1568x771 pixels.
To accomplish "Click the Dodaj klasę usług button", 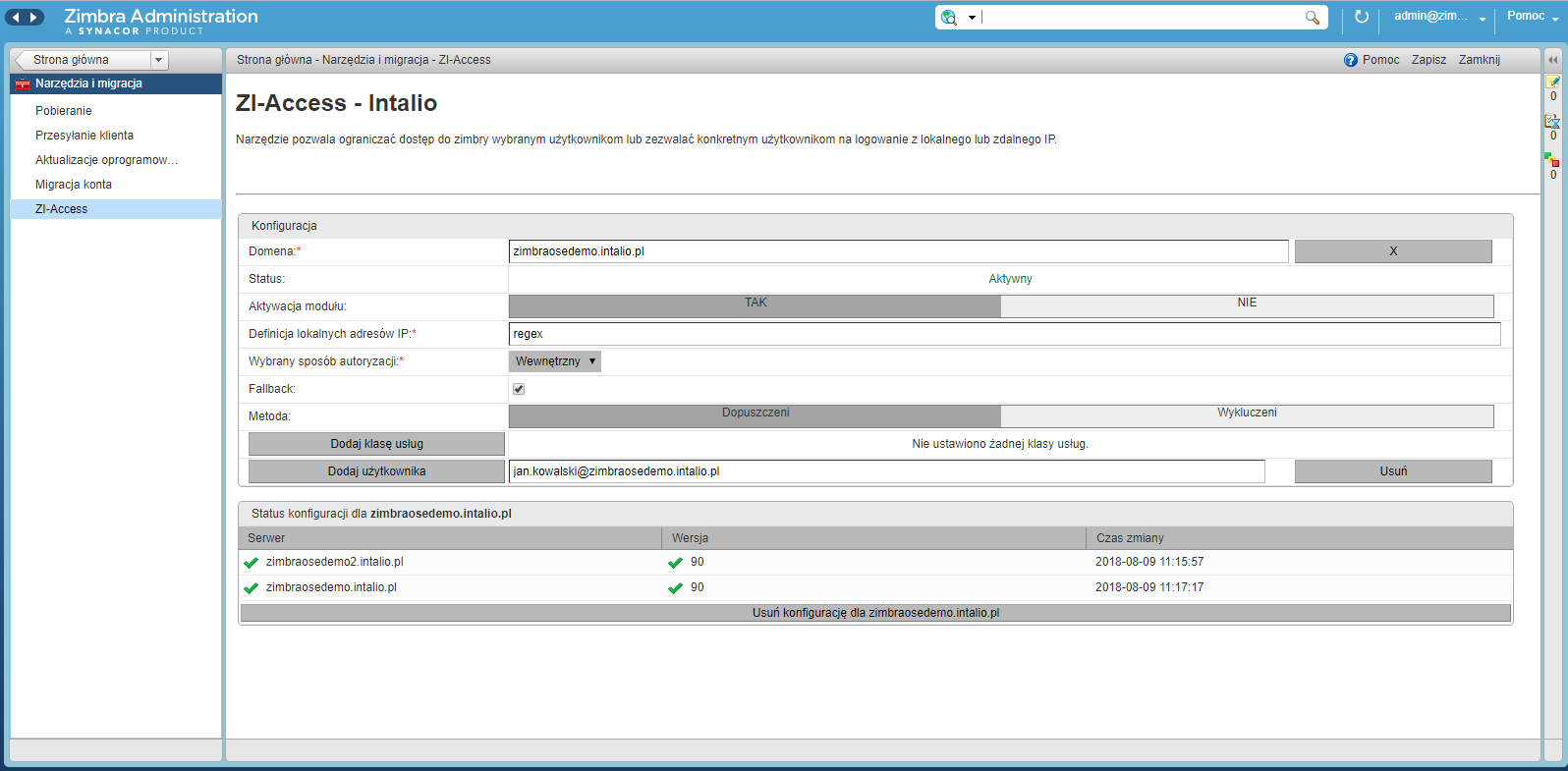I will point(376,444).
